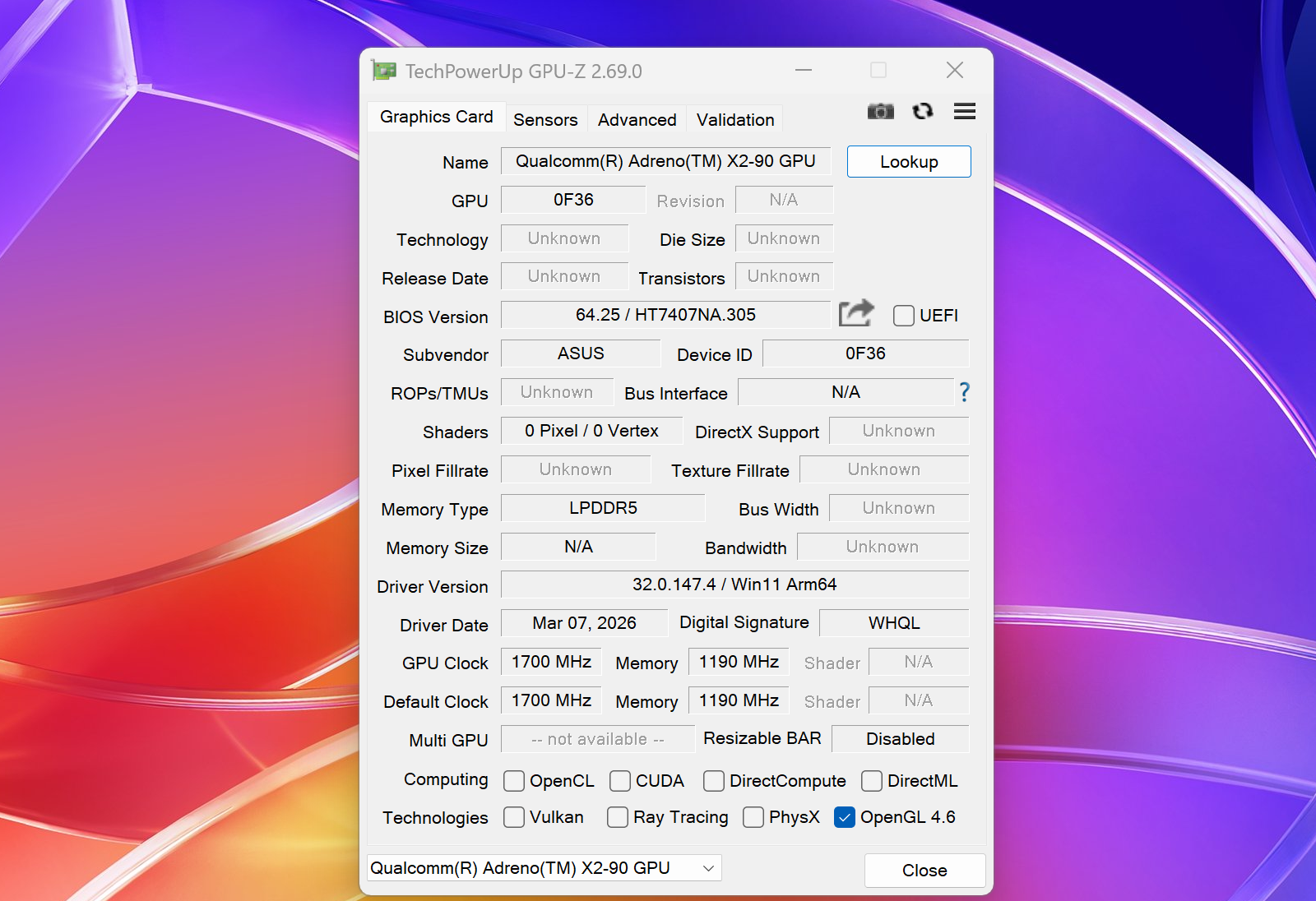Click the Pixel Fillrate Unknown value

(576, 469)
